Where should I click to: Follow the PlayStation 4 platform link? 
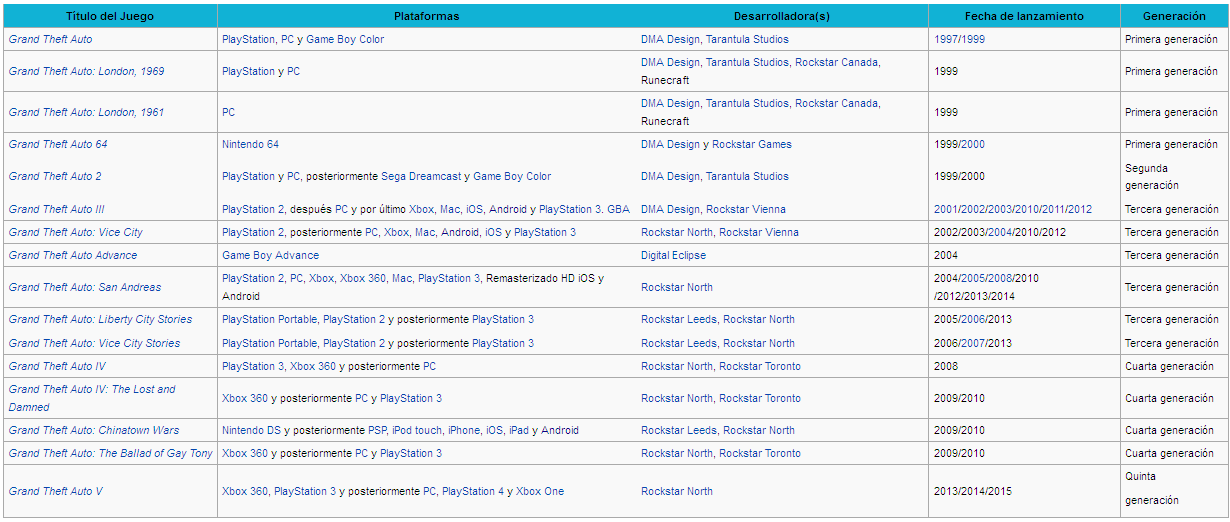[473, 491]
